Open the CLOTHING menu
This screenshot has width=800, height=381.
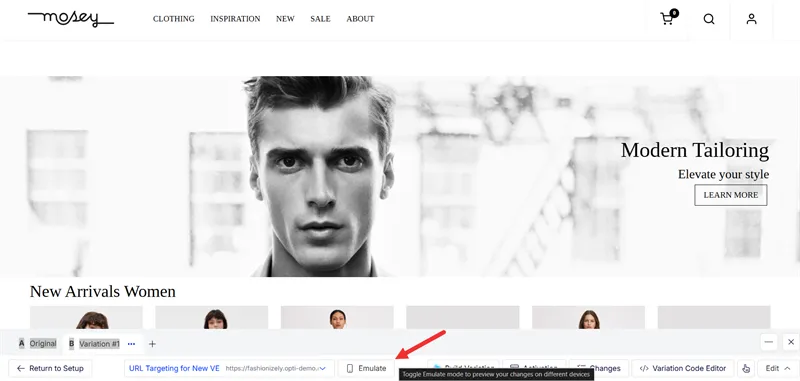pyautogui.click(x=173, y=19)
